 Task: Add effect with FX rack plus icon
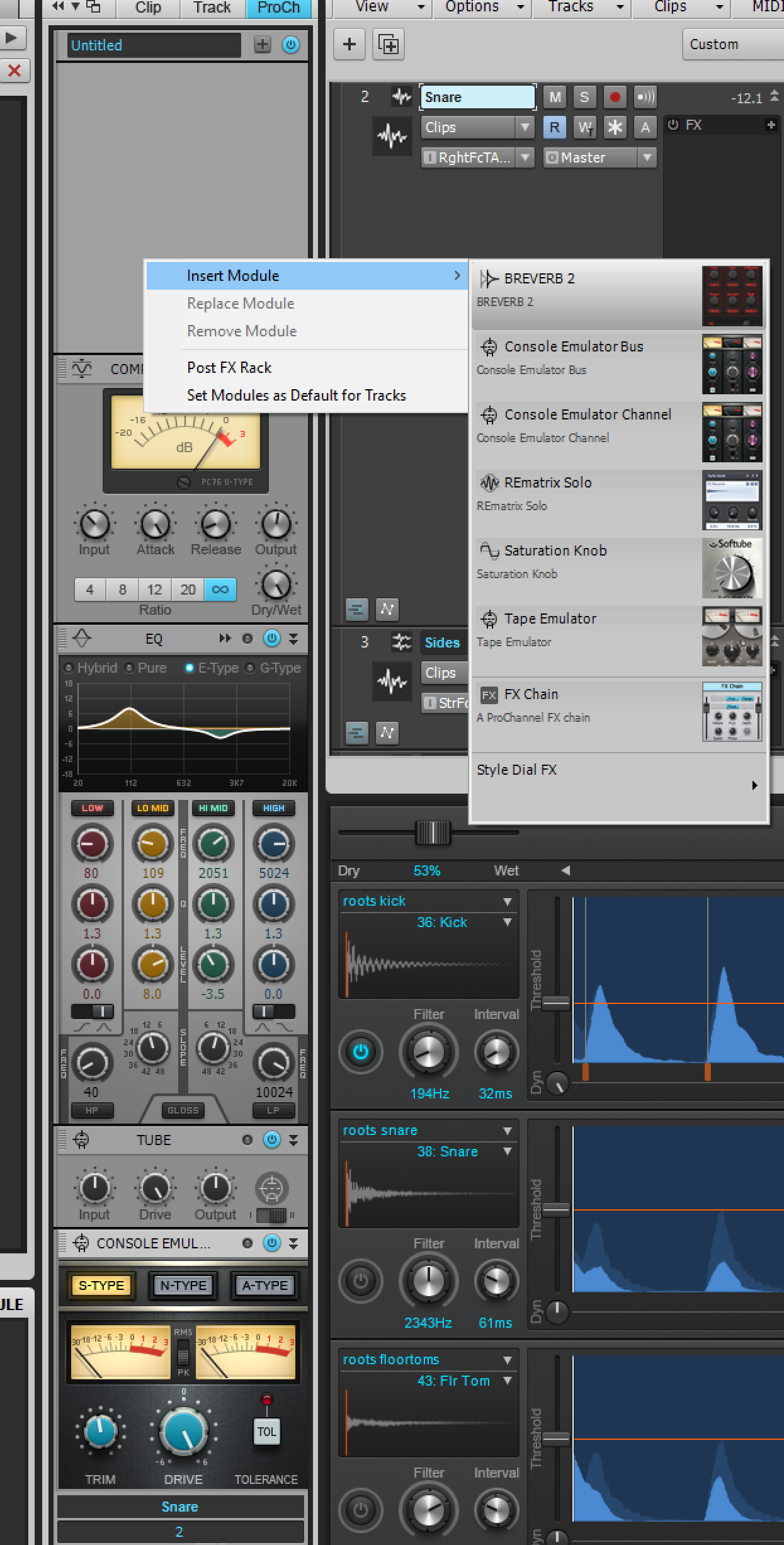pyautogui.click(x=771, y=125)
